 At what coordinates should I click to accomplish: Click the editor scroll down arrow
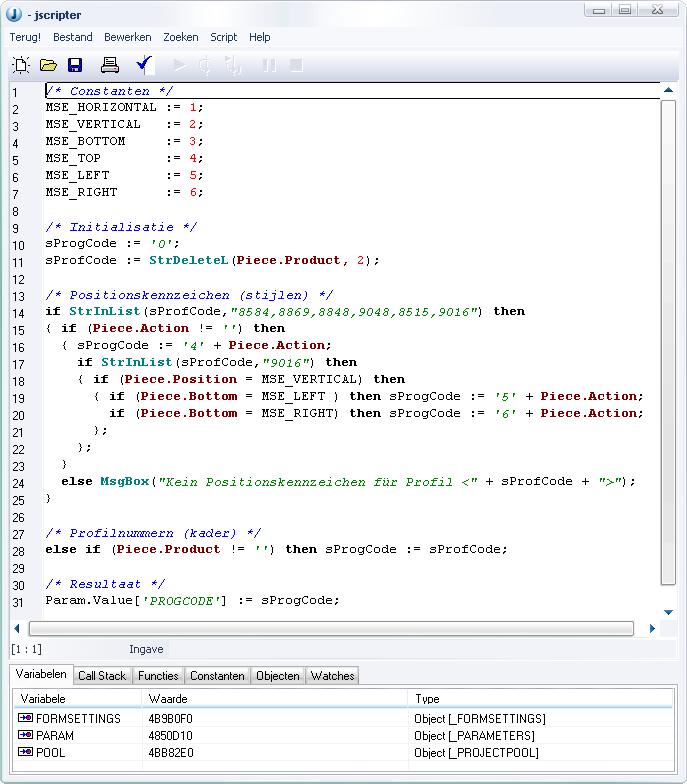click(x=668, y=612)
